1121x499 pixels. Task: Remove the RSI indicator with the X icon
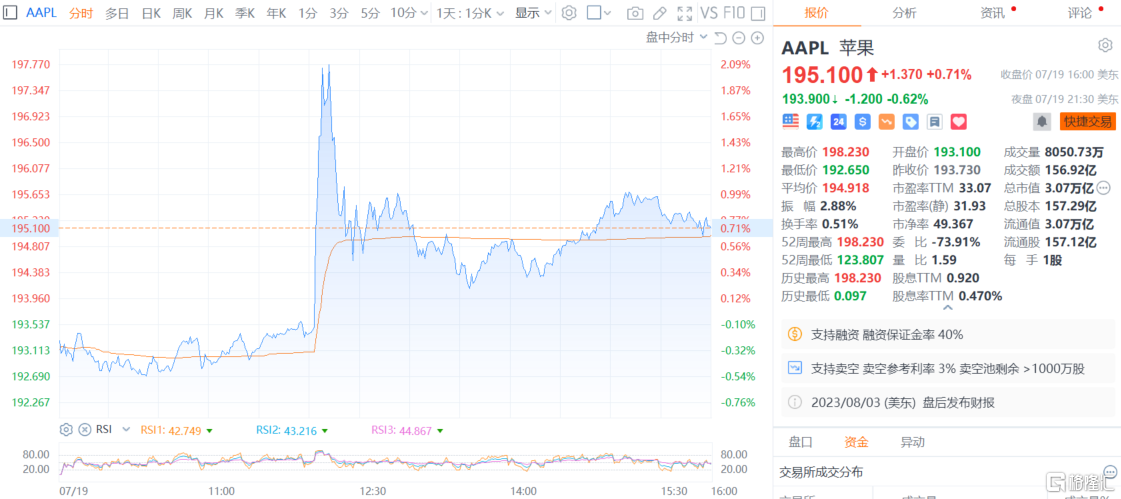tap(84, 430)
